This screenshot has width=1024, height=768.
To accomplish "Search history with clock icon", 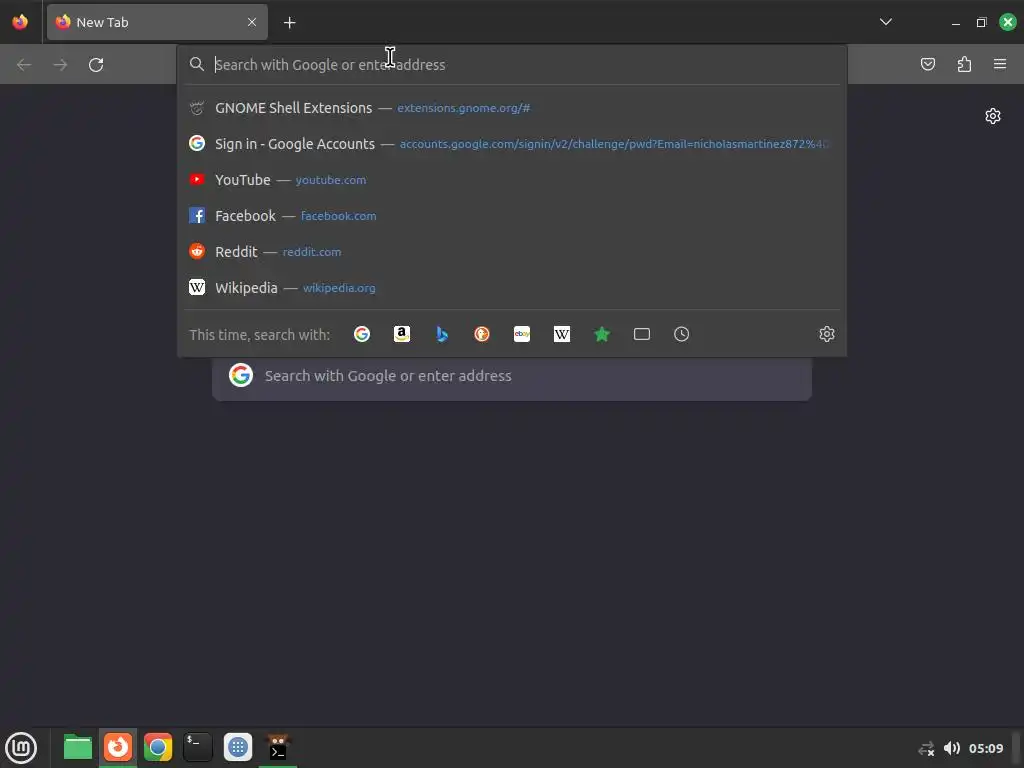I will tap(681, 334).
